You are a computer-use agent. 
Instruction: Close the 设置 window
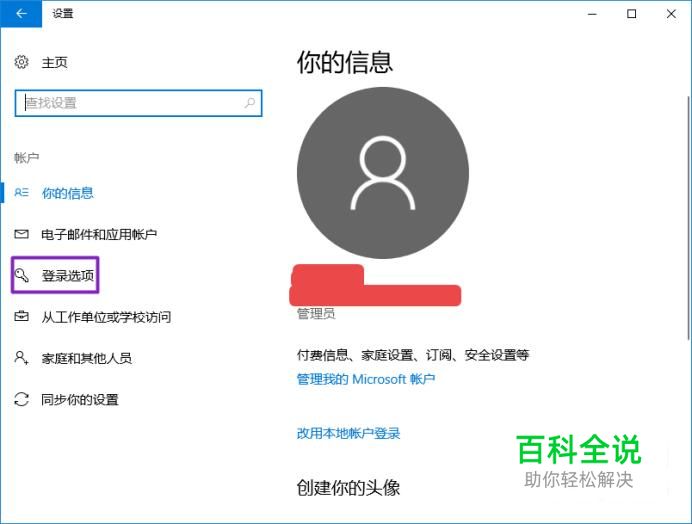[x=671, y=14]
